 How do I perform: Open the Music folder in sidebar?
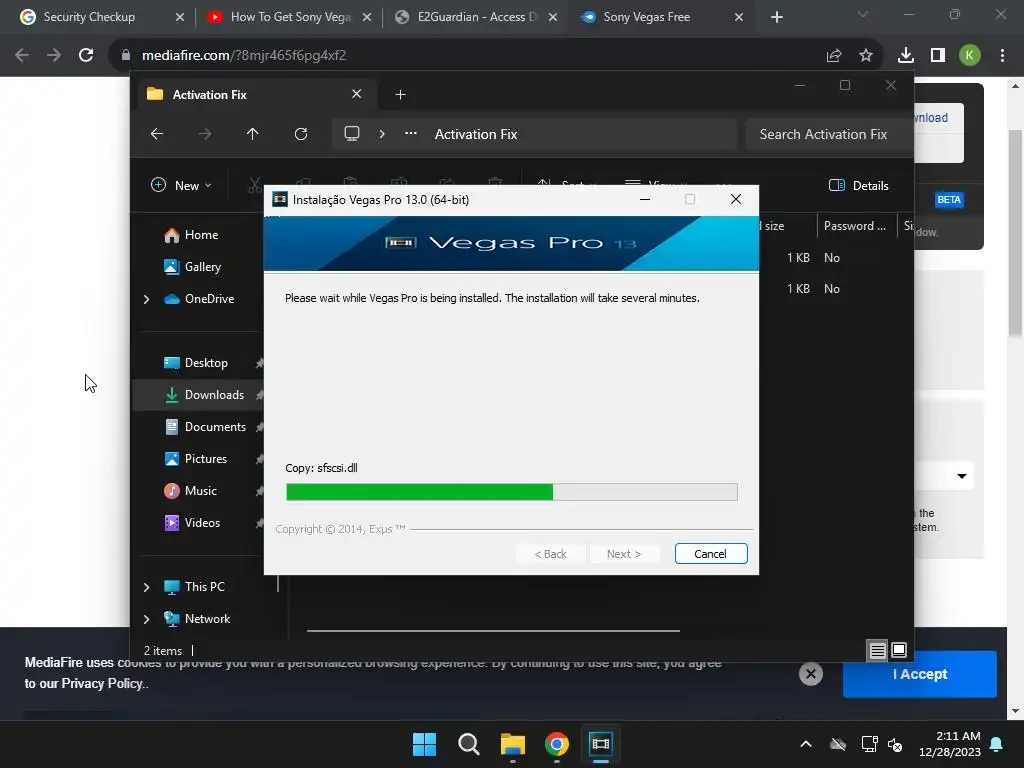coord(191,491)
